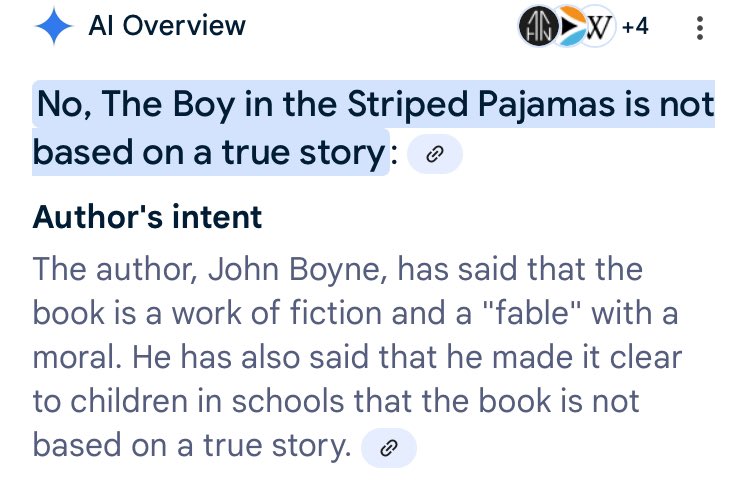This screenshot has width=750, height=485.
Task: Click the highlighted line starting with "No, The Boy"
Action: pyautogui.click(x=375, y=106)
